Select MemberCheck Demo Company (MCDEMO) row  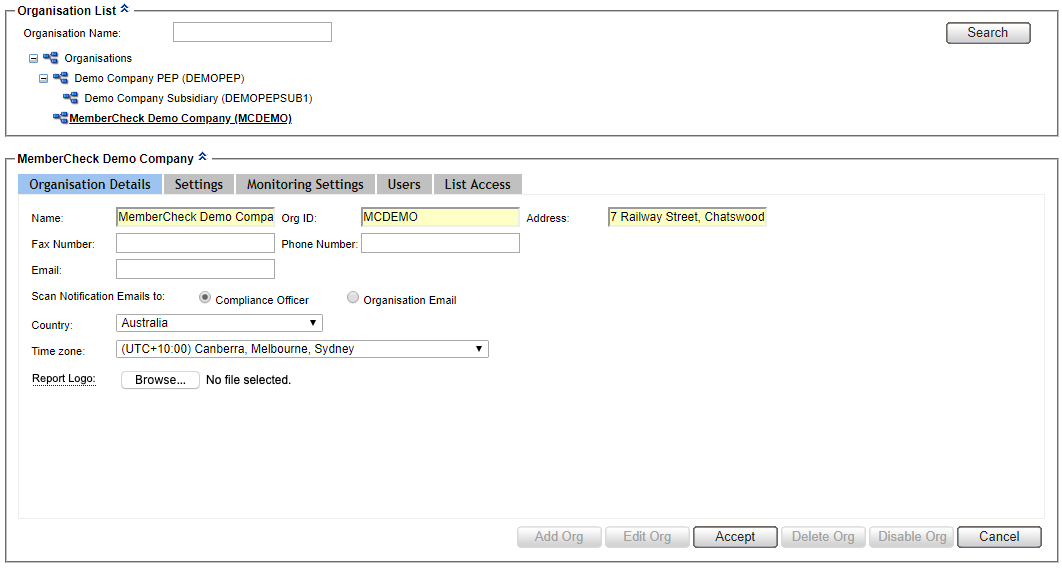coord(181,118)
